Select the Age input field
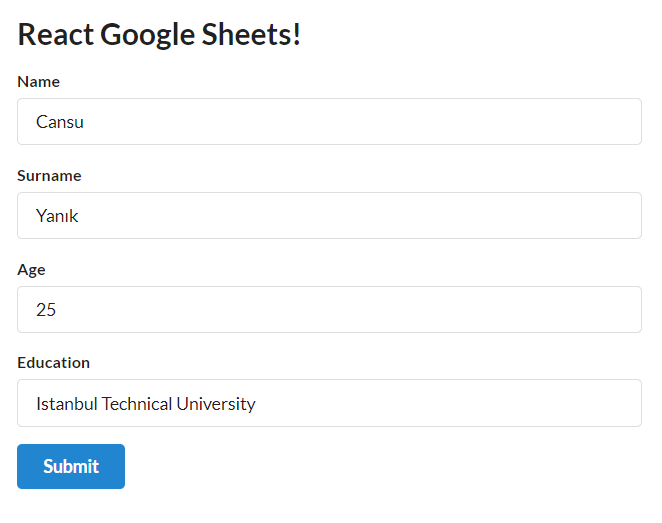Viewport: 662px width, 523px height. click(x=329, y=310)
